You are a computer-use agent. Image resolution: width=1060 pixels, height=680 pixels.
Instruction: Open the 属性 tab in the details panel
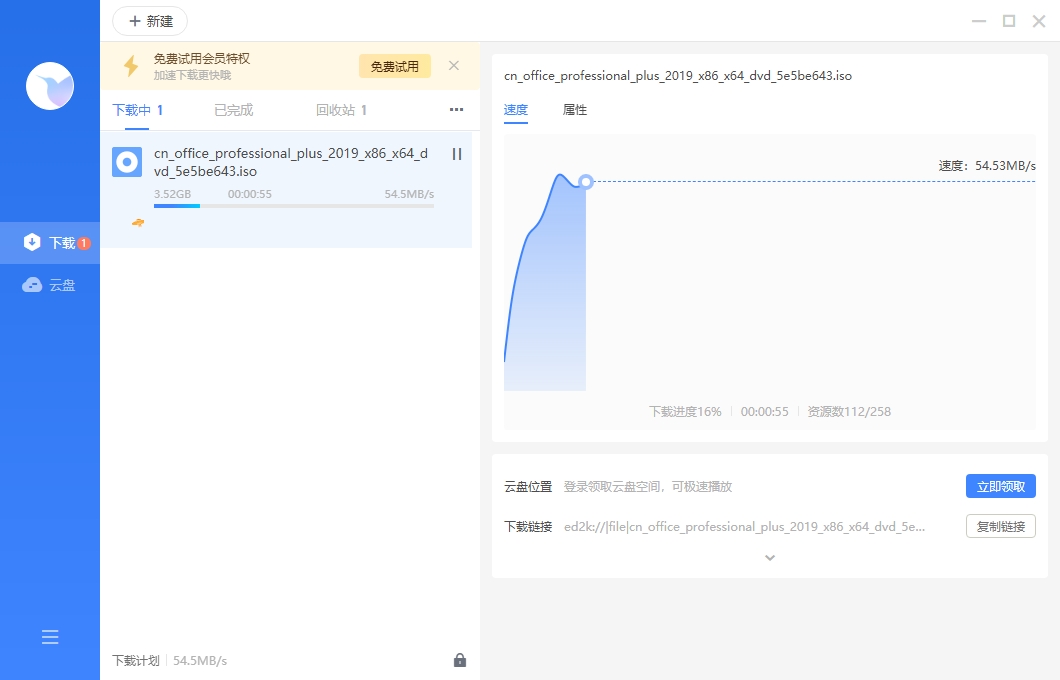(x=575, y=111)
